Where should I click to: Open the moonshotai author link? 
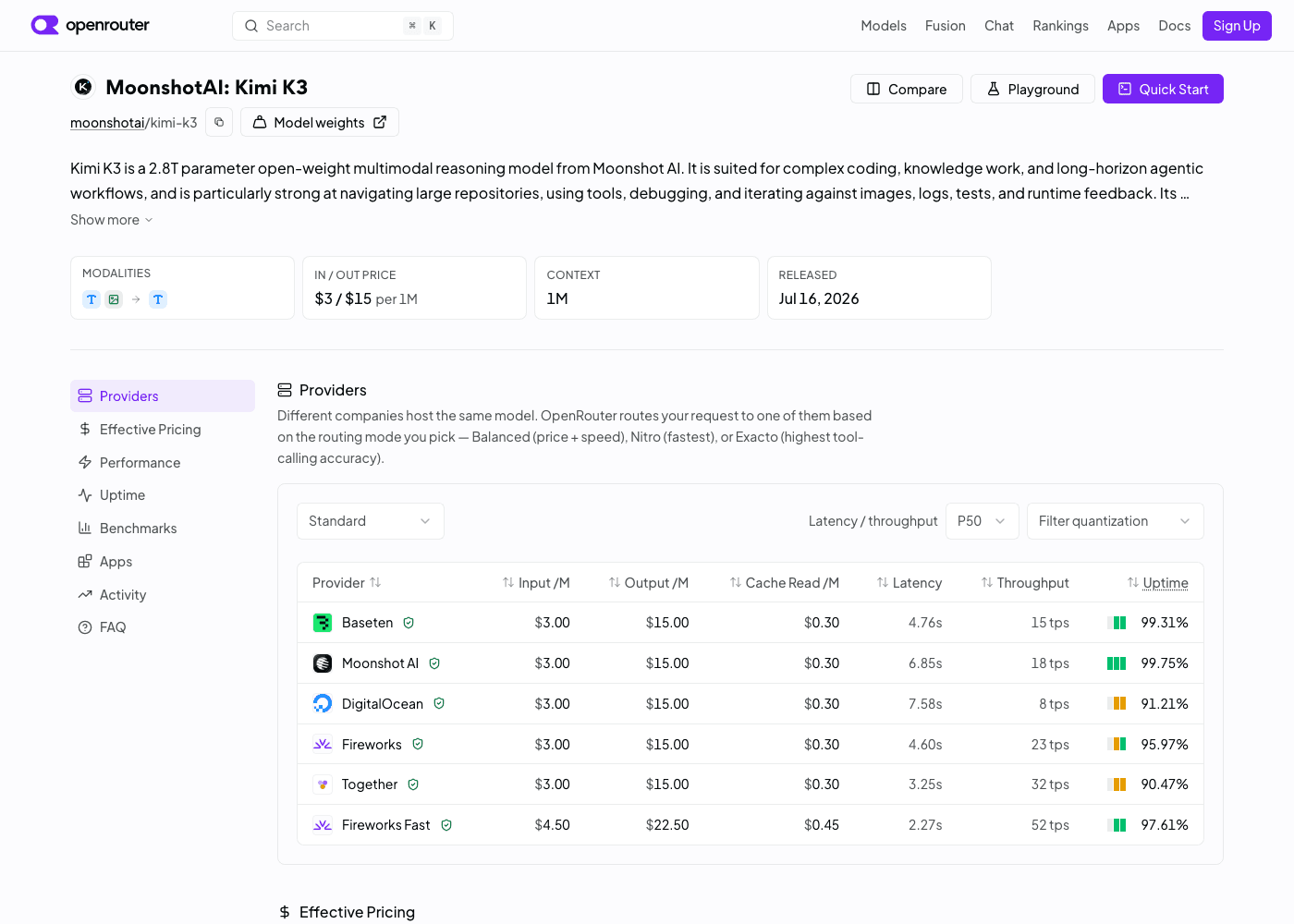(x=107, y=123)
